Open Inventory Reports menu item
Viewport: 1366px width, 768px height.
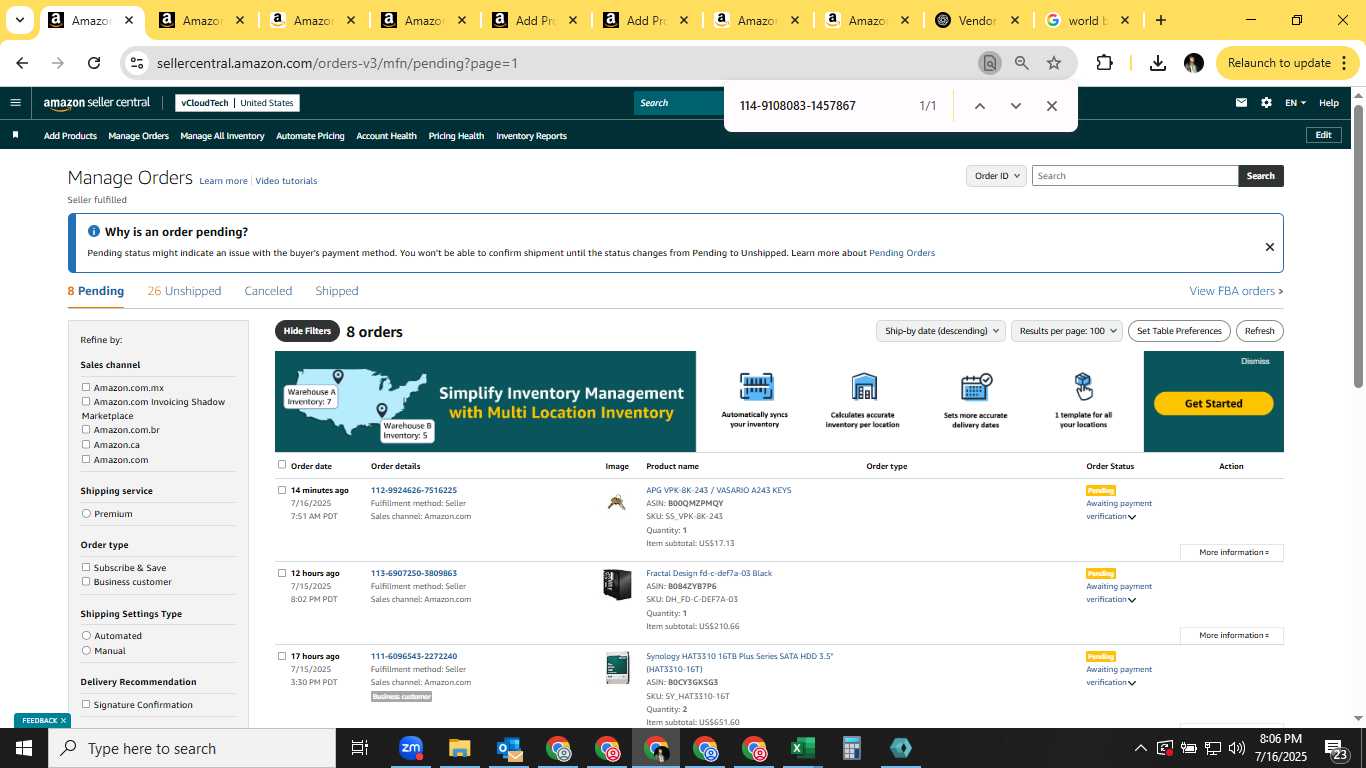pos(531,136)
